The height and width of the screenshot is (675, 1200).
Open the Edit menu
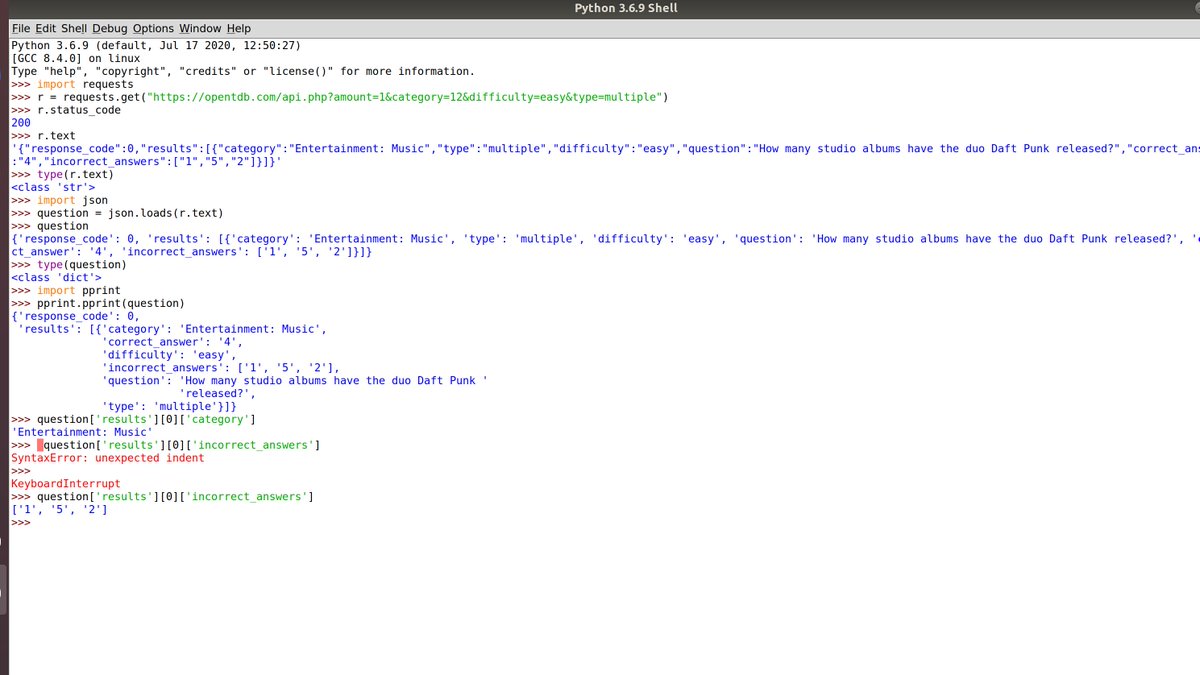[x=46, y=28]
